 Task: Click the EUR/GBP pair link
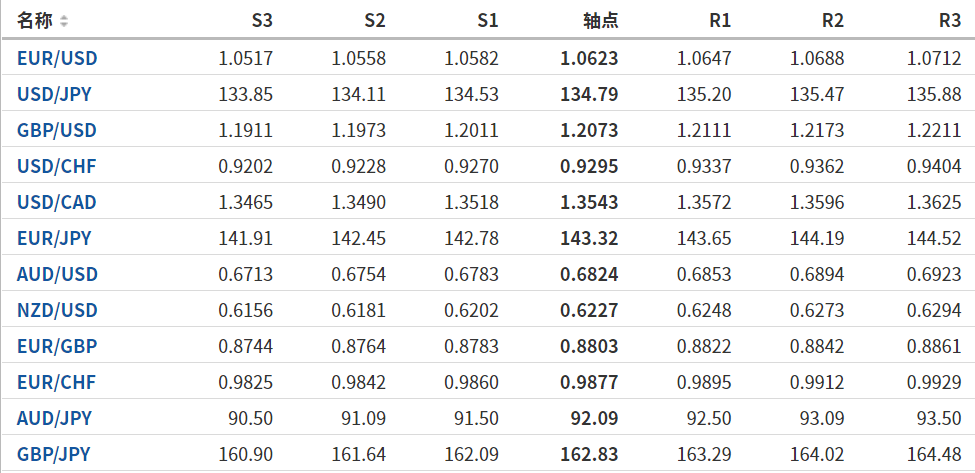[57, 346]
